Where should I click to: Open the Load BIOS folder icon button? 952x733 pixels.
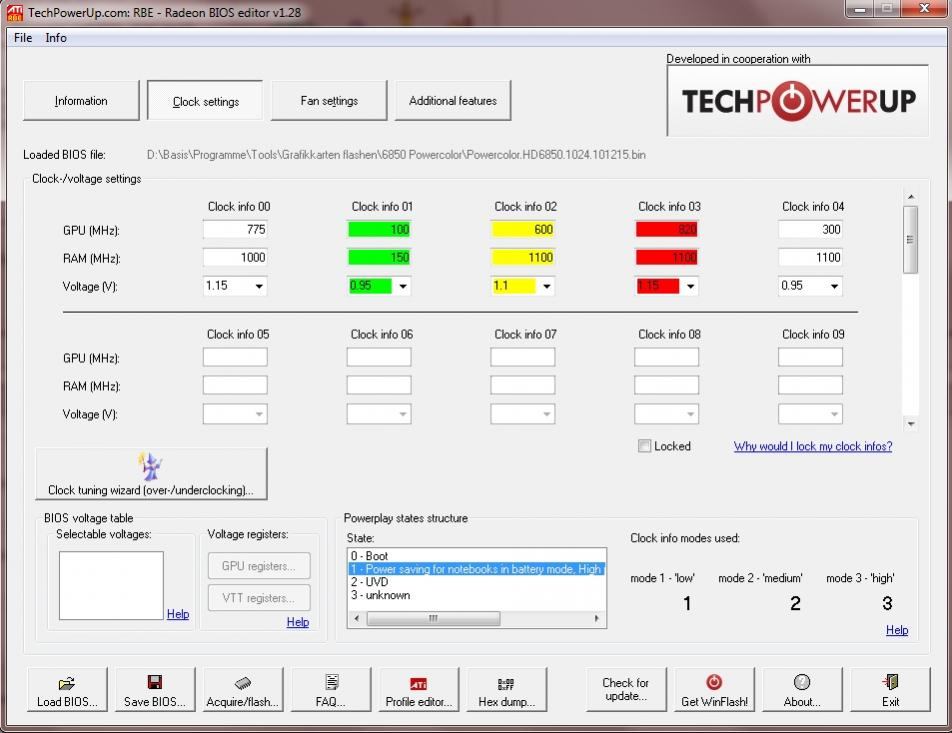click(67, 689)
